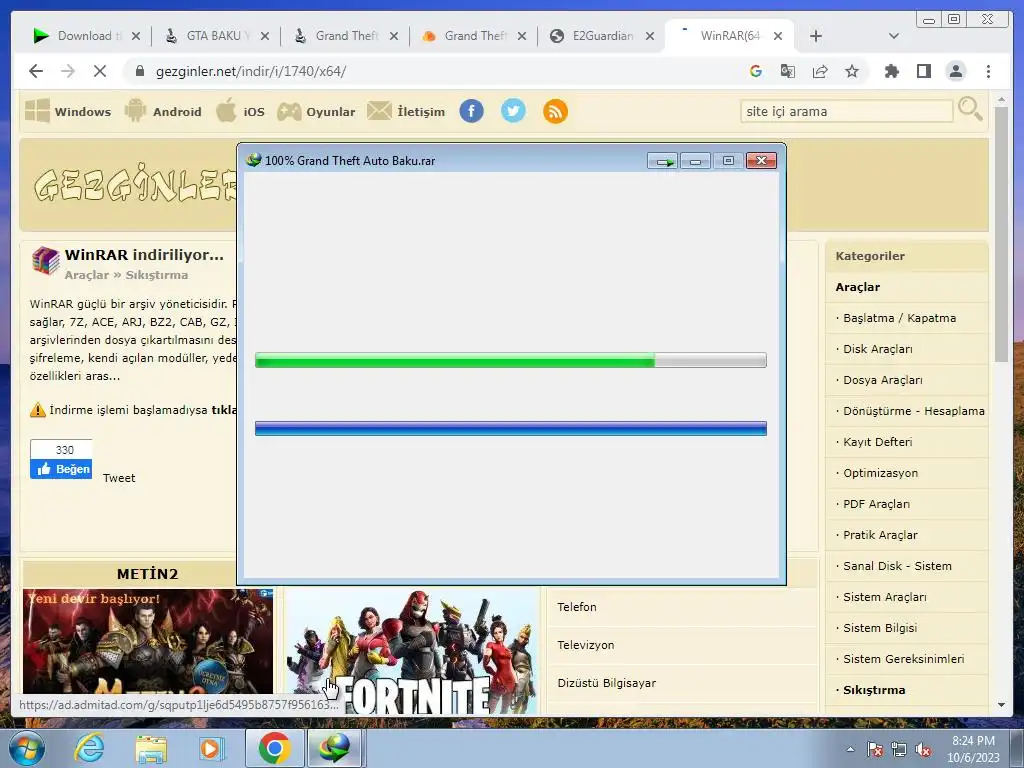The height and width of the screenshot is (768, 1024).
Task: Click the site içi arama field
Action: [846, 111]
